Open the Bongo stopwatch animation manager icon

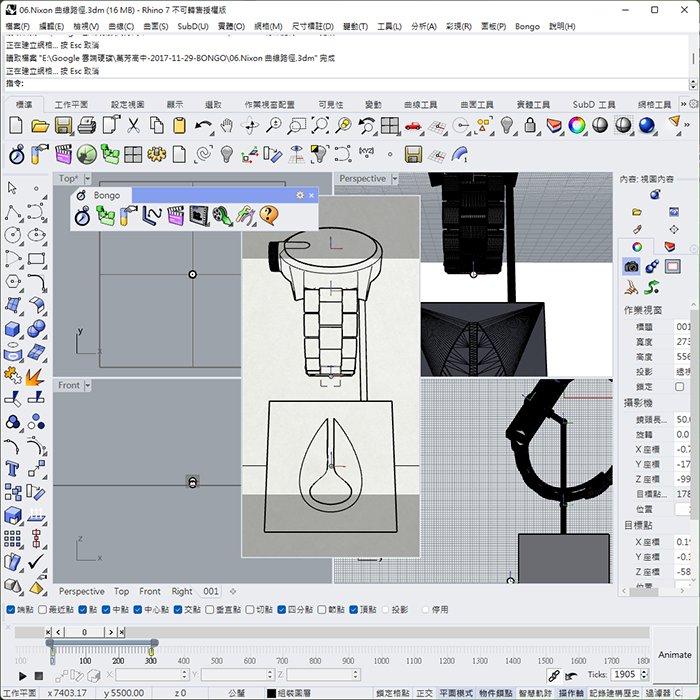83,215
